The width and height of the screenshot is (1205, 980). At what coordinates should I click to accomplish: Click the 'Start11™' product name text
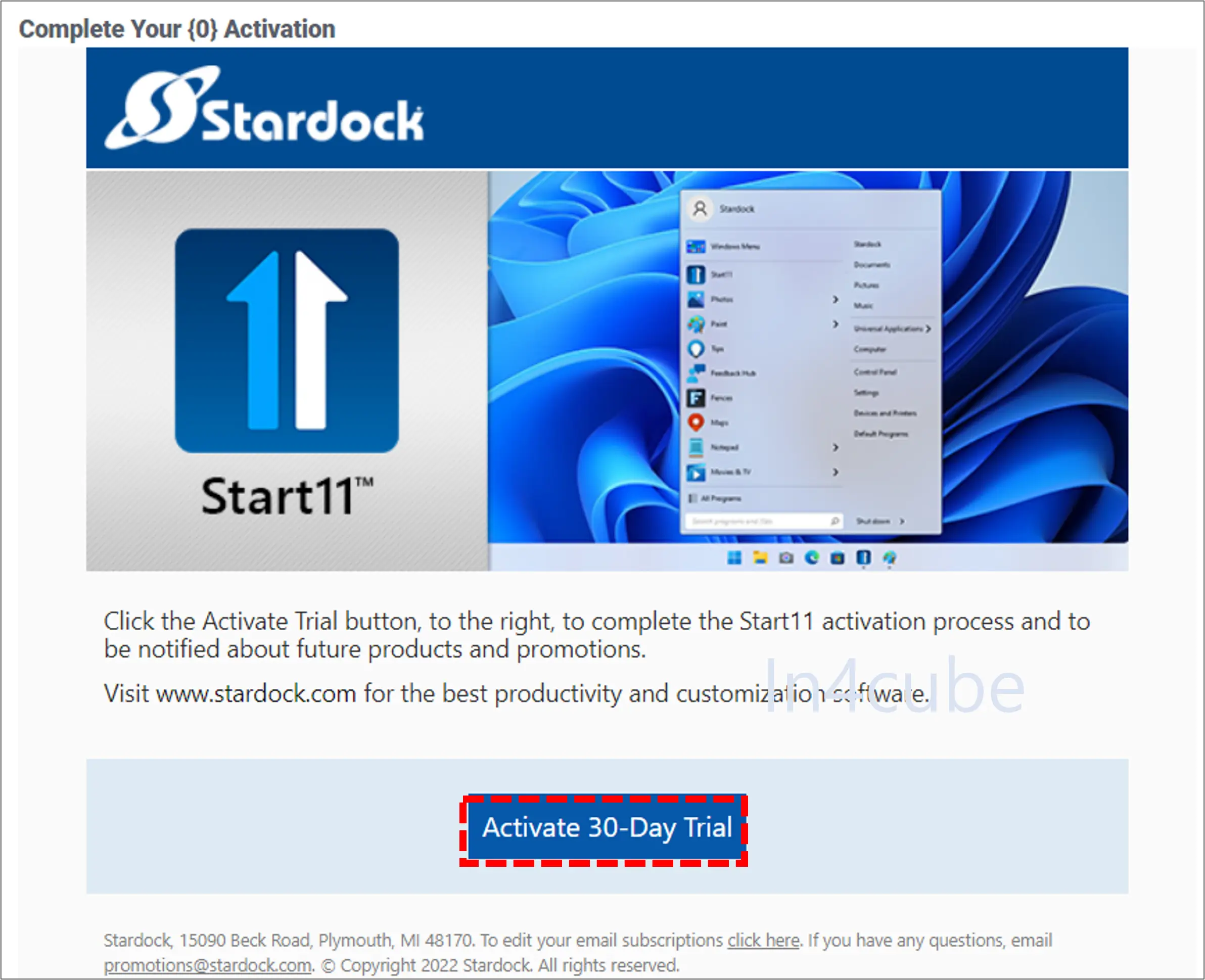coord(287,496)
